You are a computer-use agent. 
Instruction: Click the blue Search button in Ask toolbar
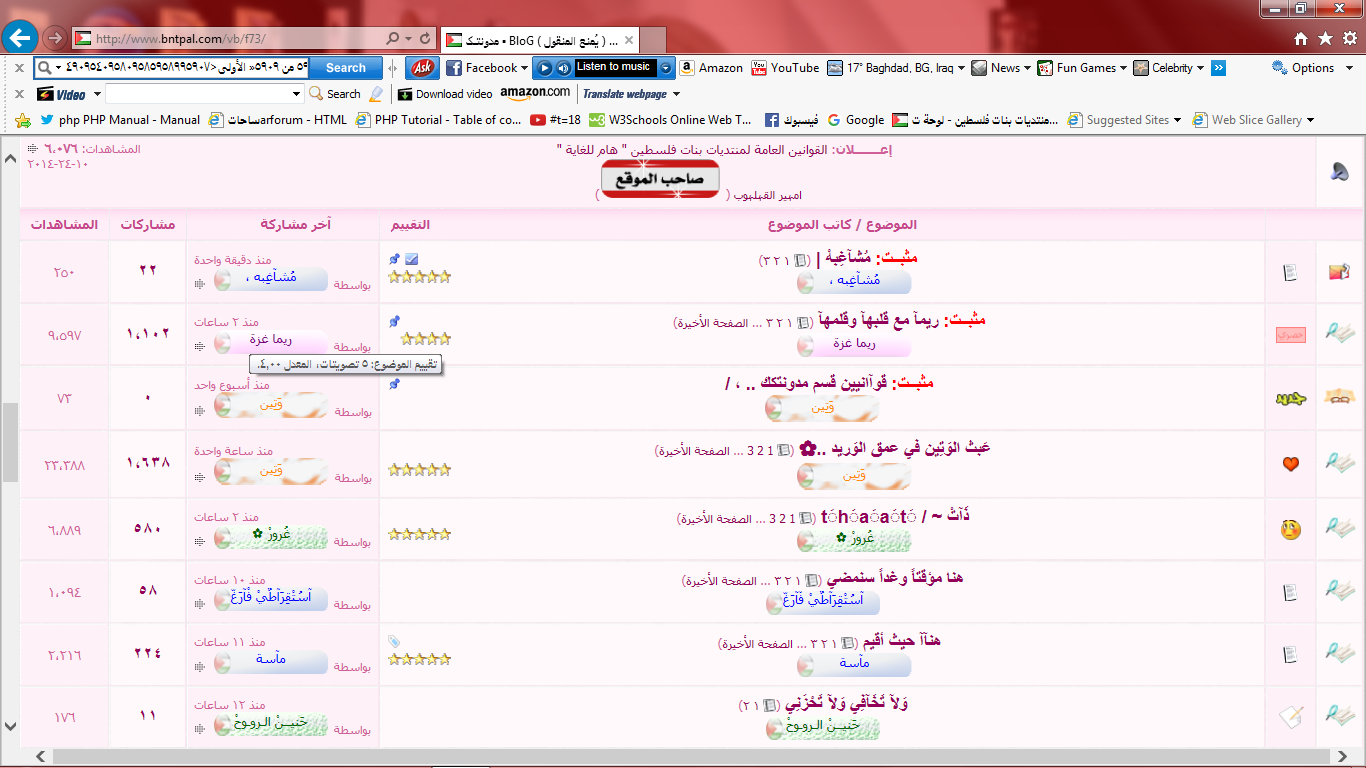tap(345, 68)
